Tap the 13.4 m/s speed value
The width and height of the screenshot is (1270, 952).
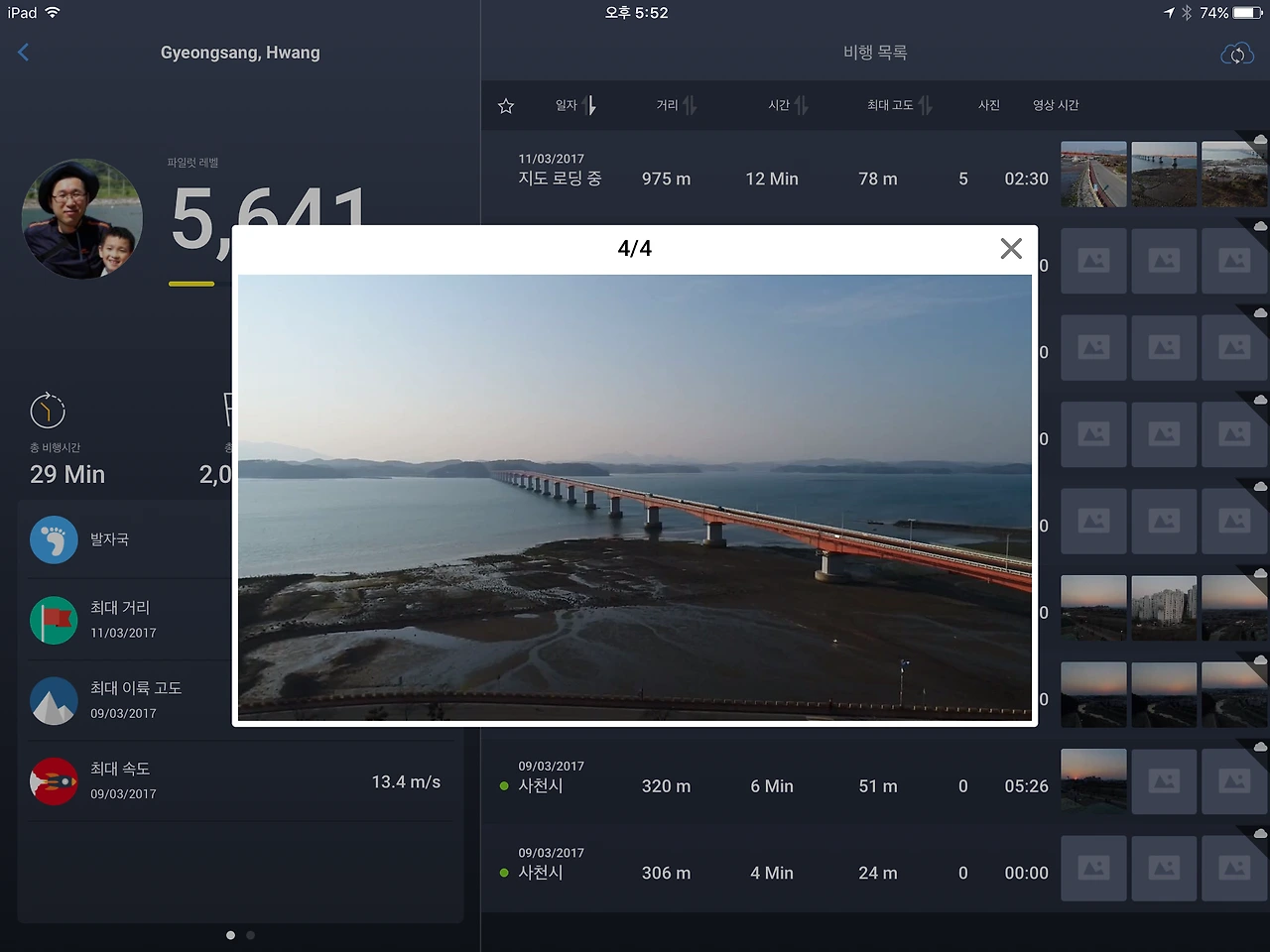[x=406, y=782]
